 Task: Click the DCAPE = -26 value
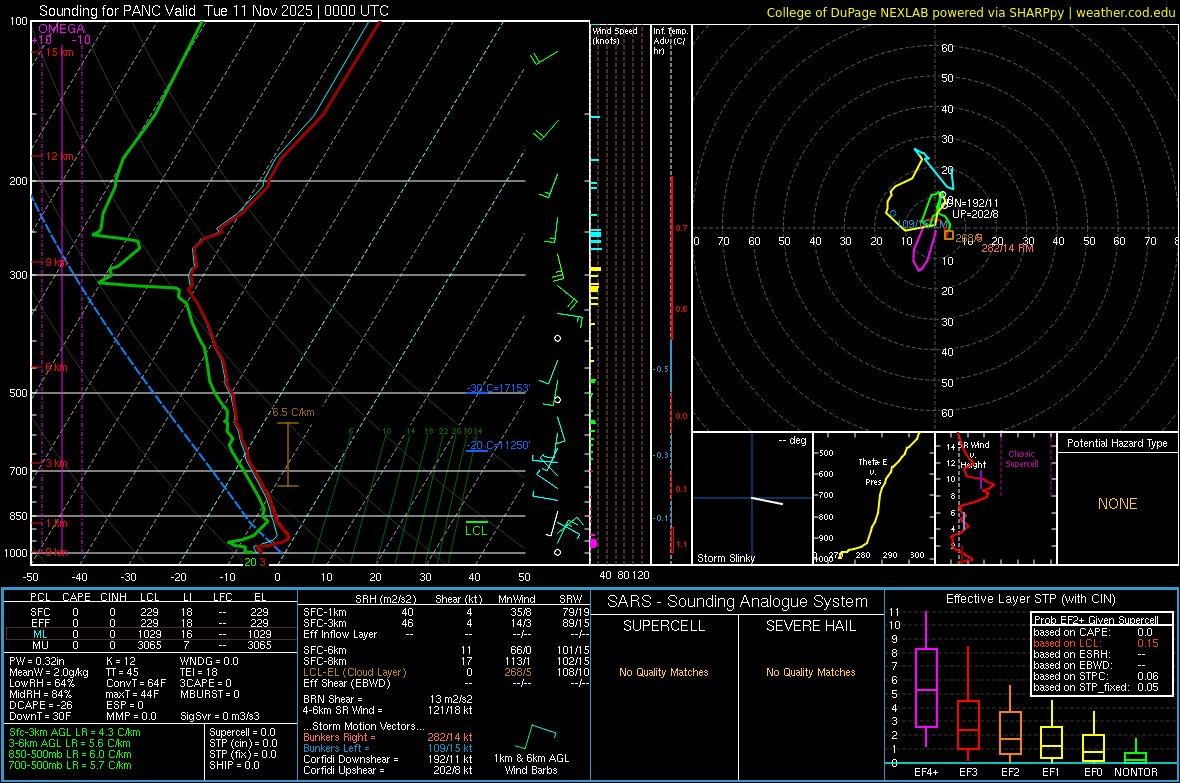41,705
